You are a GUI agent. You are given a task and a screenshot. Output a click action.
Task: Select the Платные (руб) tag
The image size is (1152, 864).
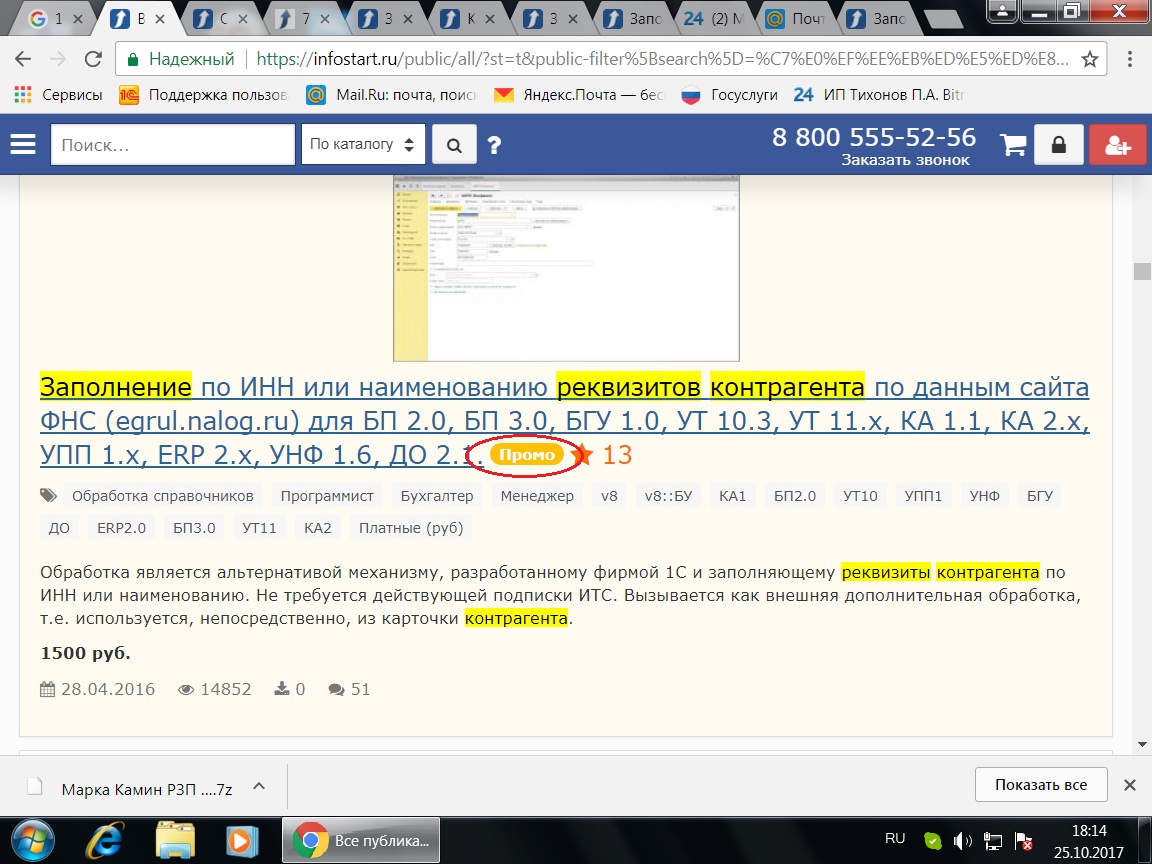pos(411,528)
